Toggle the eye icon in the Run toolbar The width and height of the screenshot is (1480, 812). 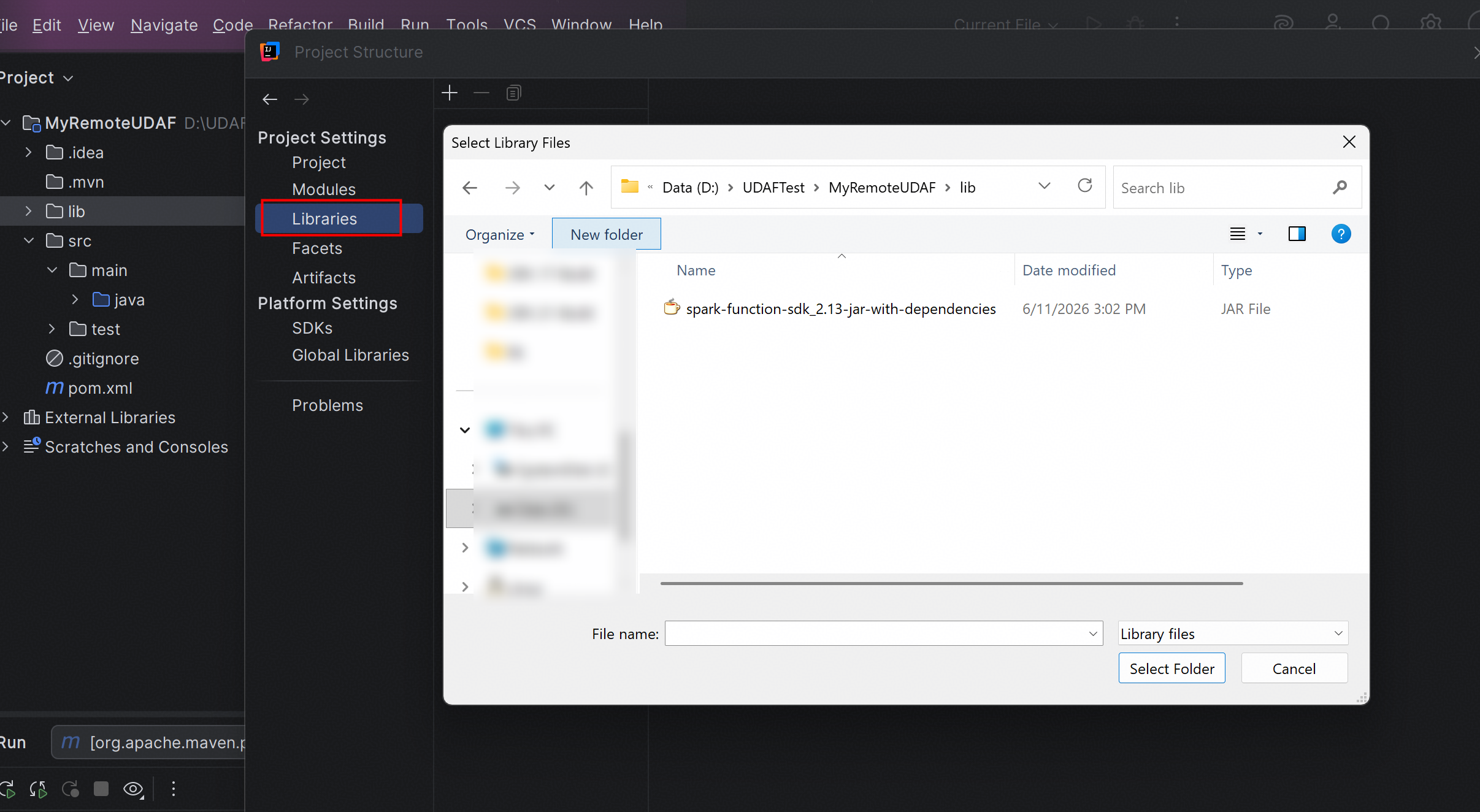133,789
